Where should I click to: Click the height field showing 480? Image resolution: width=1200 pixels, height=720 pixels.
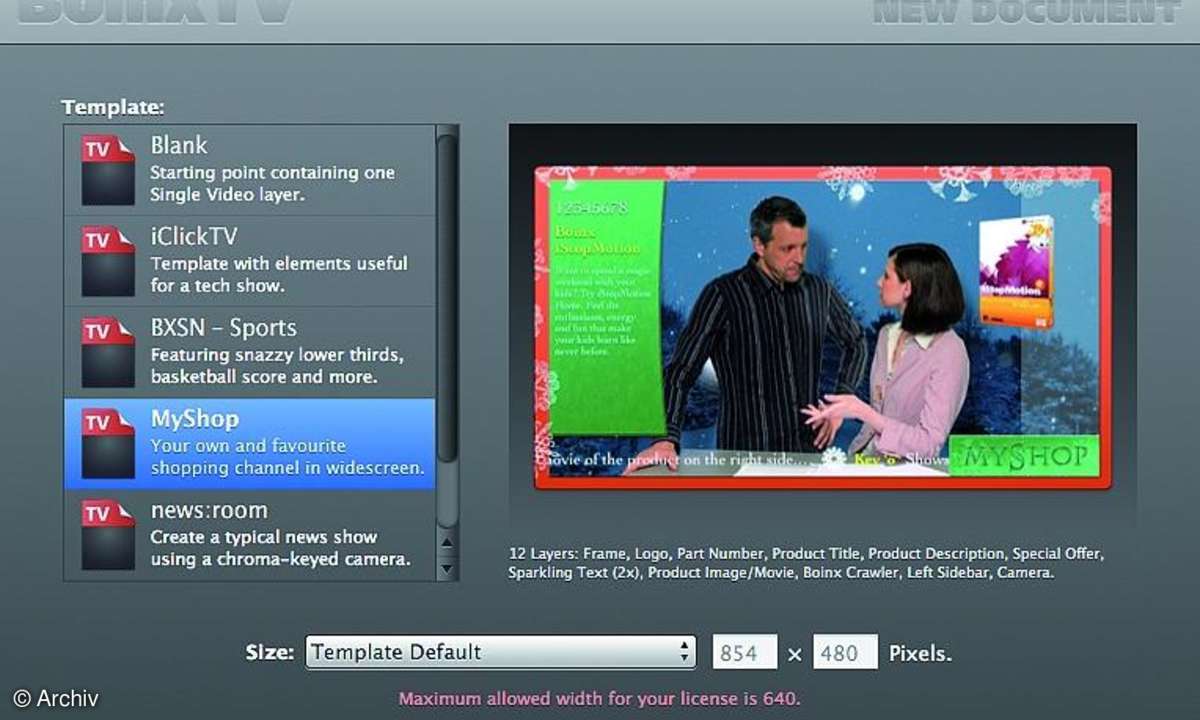tap(845, 652)
